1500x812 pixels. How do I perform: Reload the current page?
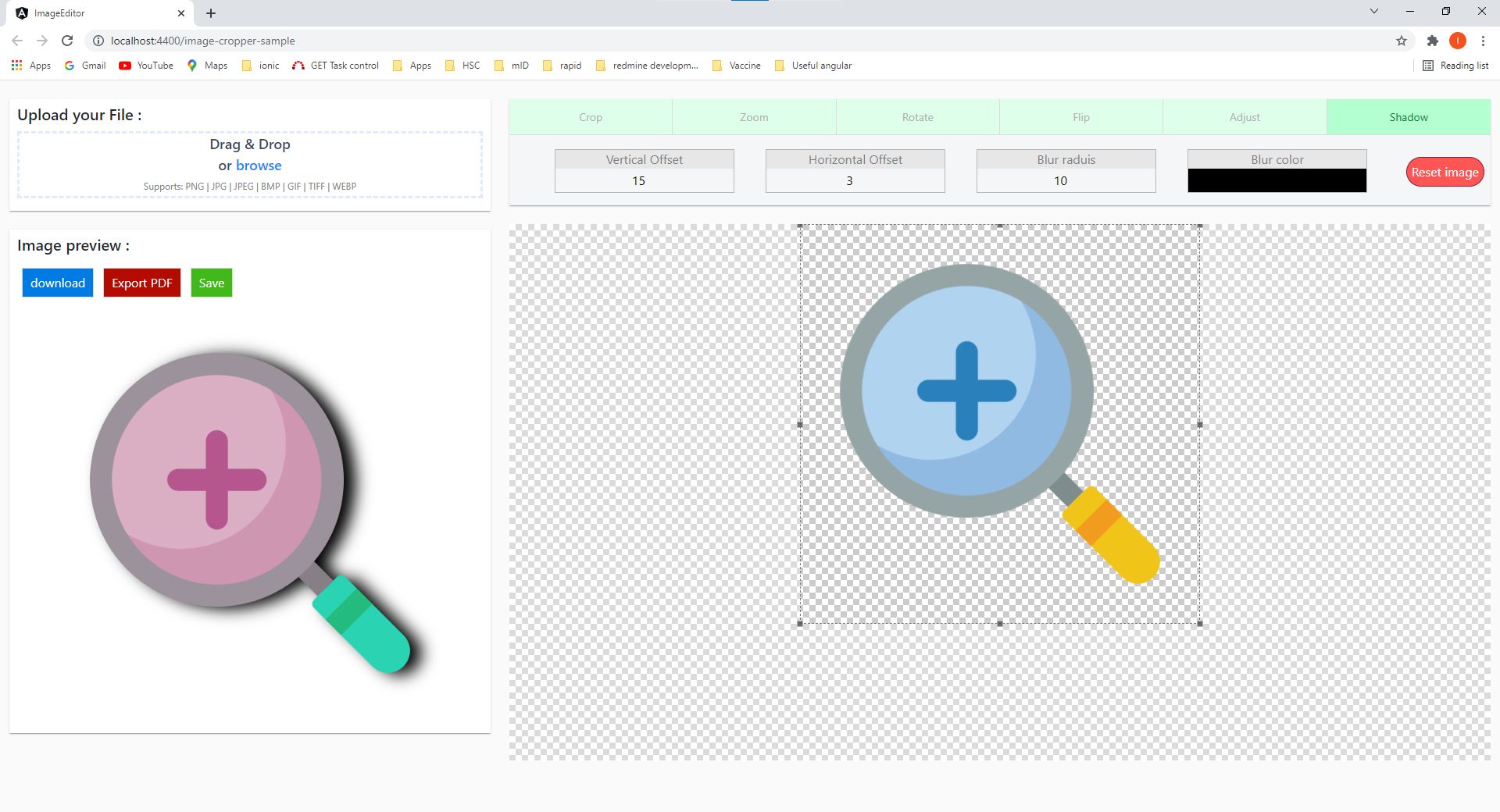(67, 41)
